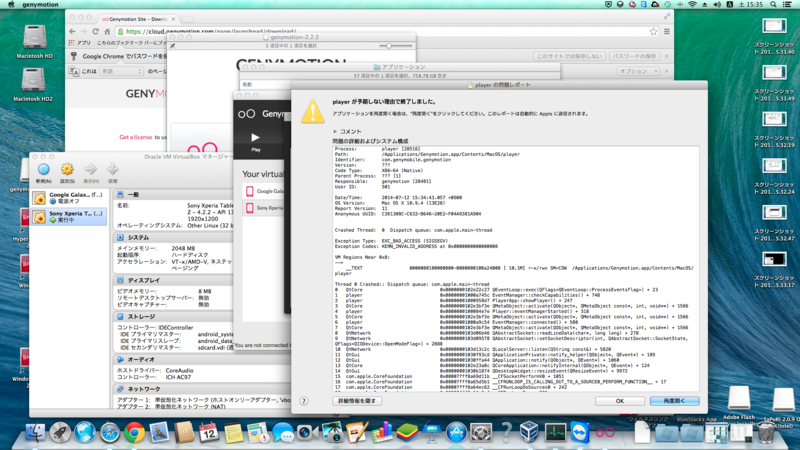Open TeamViewer from the Dock

pyautogui.click(x=580, y=432)
